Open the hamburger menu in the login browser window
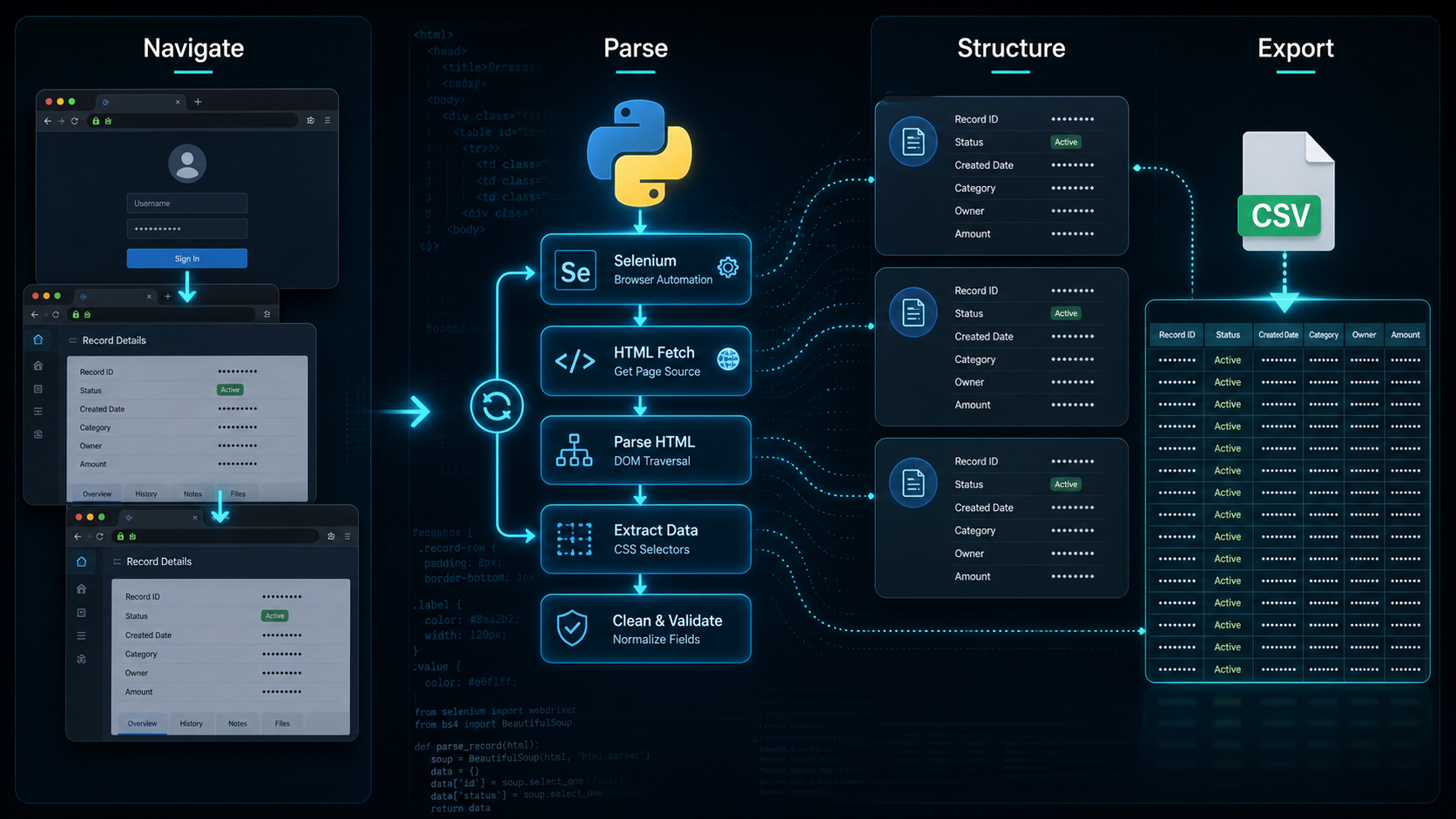 pyautogui.click(x=327, y=121)
